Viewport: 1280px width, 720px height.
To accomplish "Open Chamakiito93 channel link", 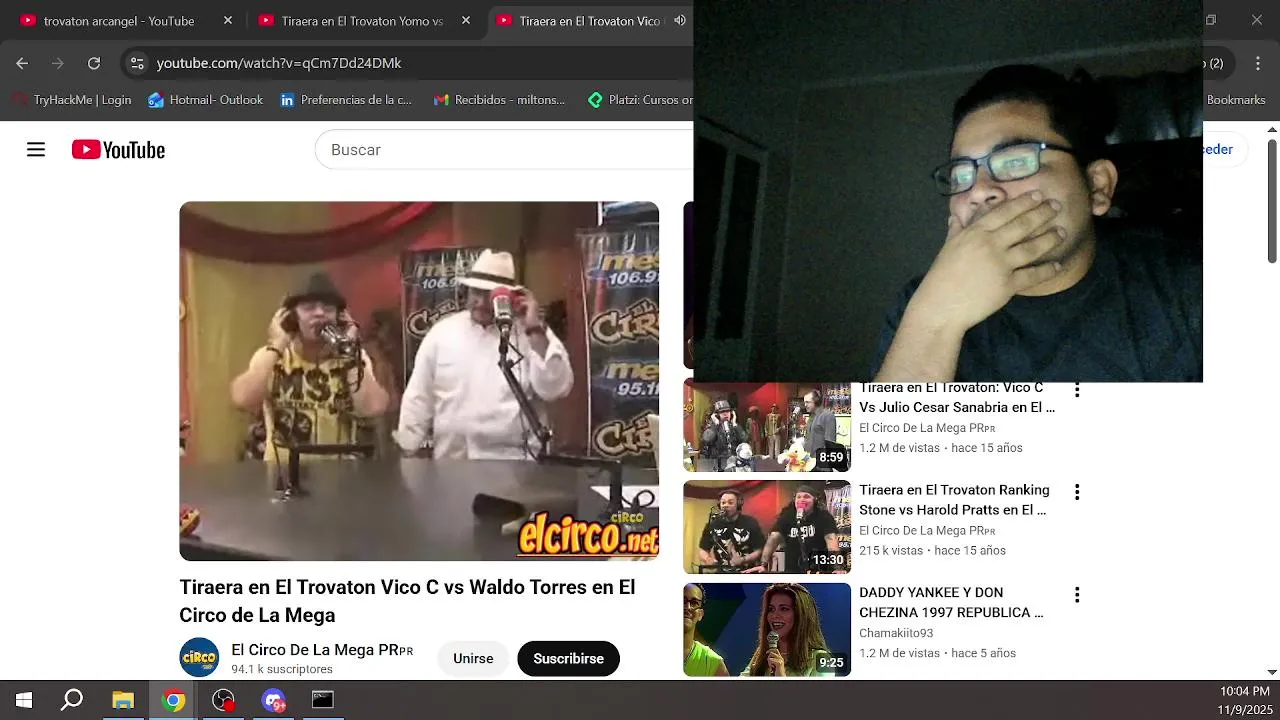I will point(896,633).
